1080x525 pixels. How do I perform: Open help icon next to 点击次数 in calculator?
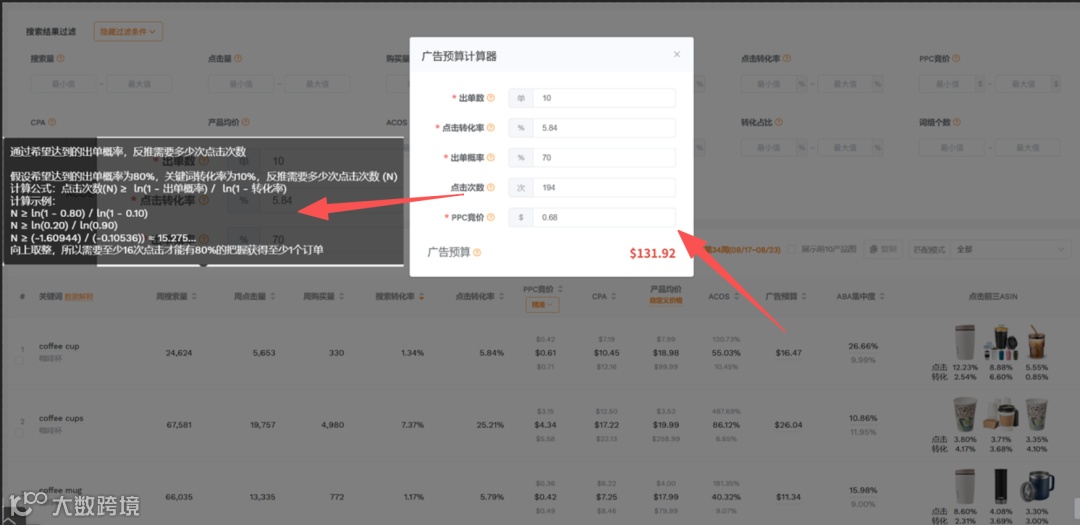click(x=490, y=187)
